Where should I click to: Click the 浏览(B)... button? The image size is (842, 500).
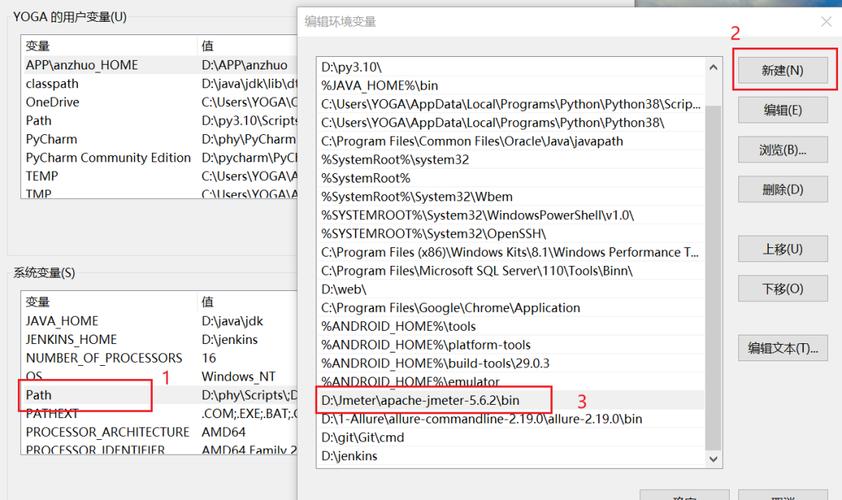tap(782, 150)
